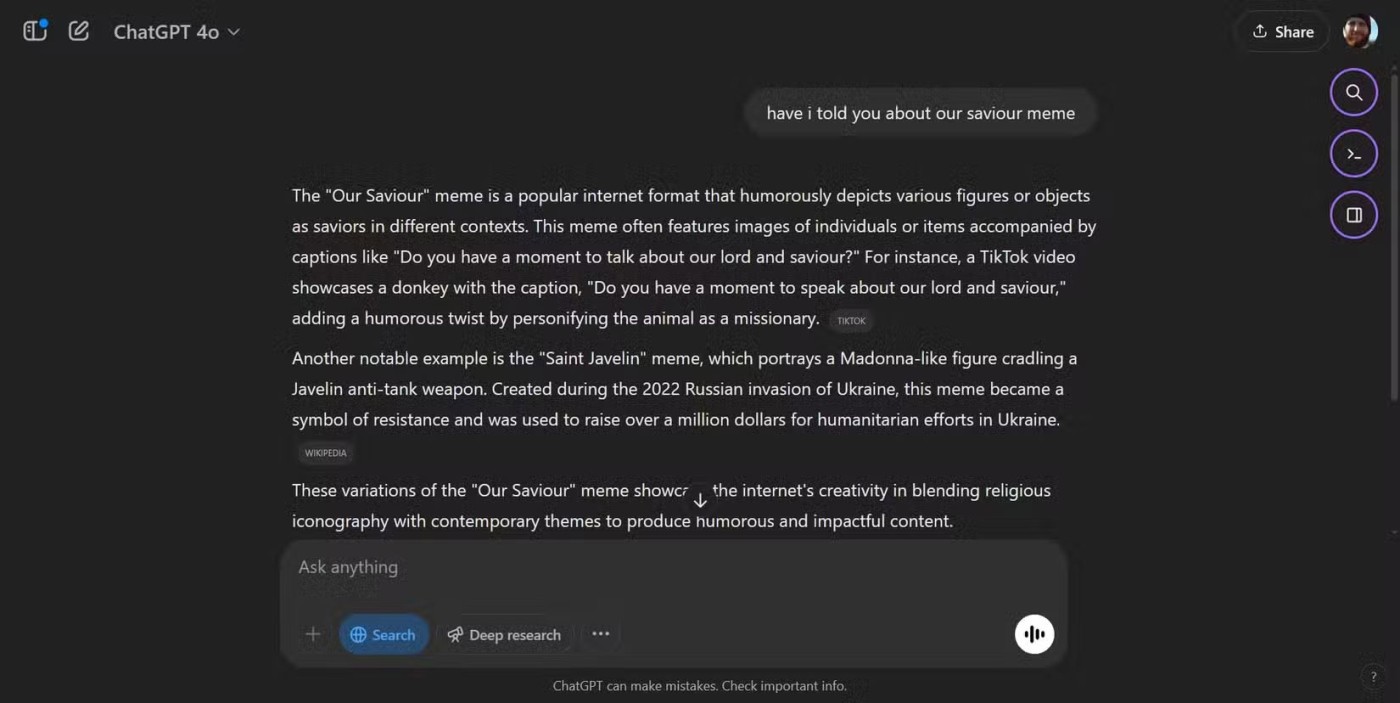This screenshot has height=703, width=1400.
Task: Toggle the Search web option off
Action: pos(383,634)
